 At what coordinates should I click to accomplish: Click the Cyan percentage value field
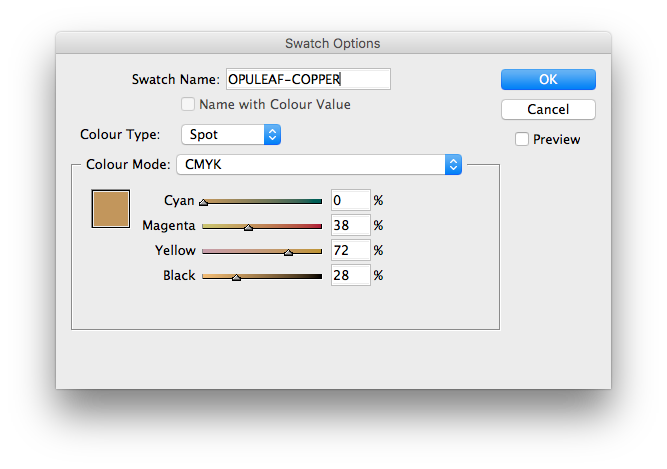tap(350, 200)
